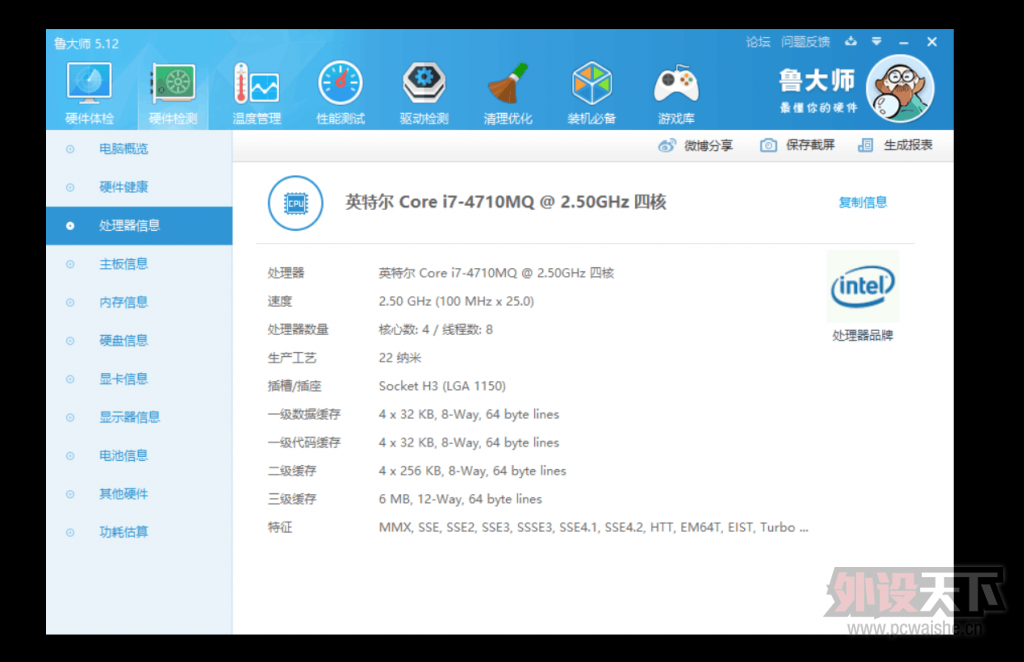The height and width of the screenshot is (662, 1024).
Task: Select 电脑概览 in sidebar
Action: 139,149
